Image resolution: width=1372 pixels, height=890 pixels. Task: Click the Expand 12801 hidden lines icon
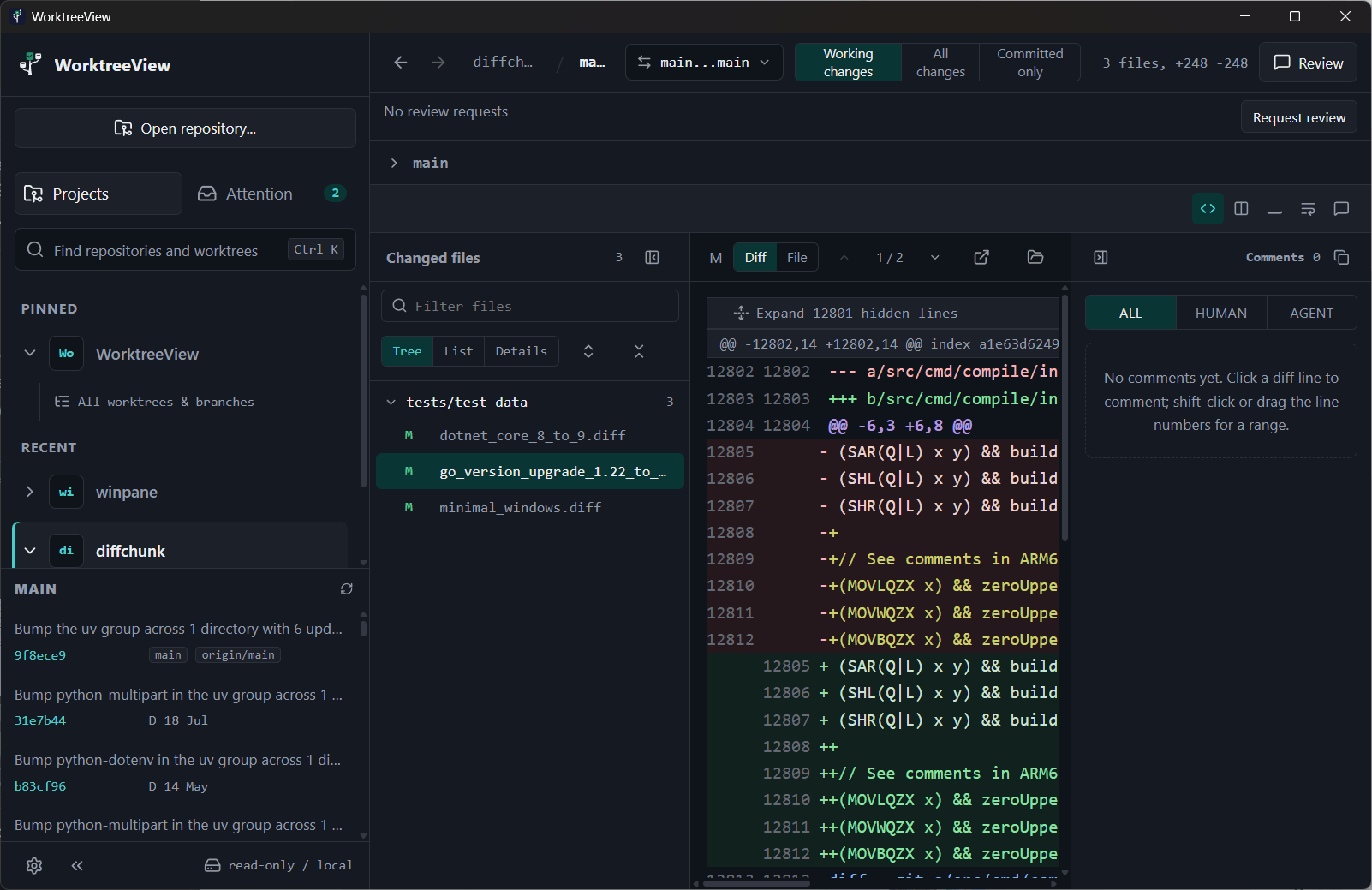(741, 314)
